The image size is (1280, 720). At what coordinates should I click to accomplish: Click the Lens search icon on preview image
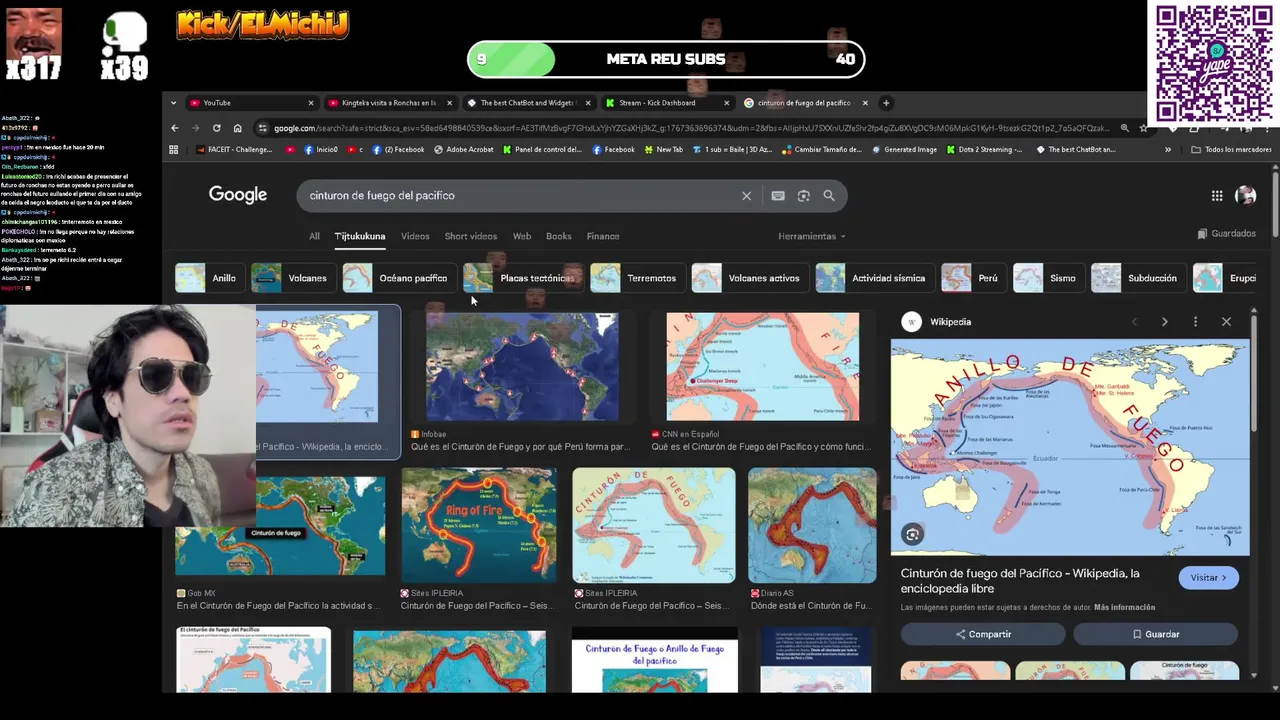click(x=912, y=535)
